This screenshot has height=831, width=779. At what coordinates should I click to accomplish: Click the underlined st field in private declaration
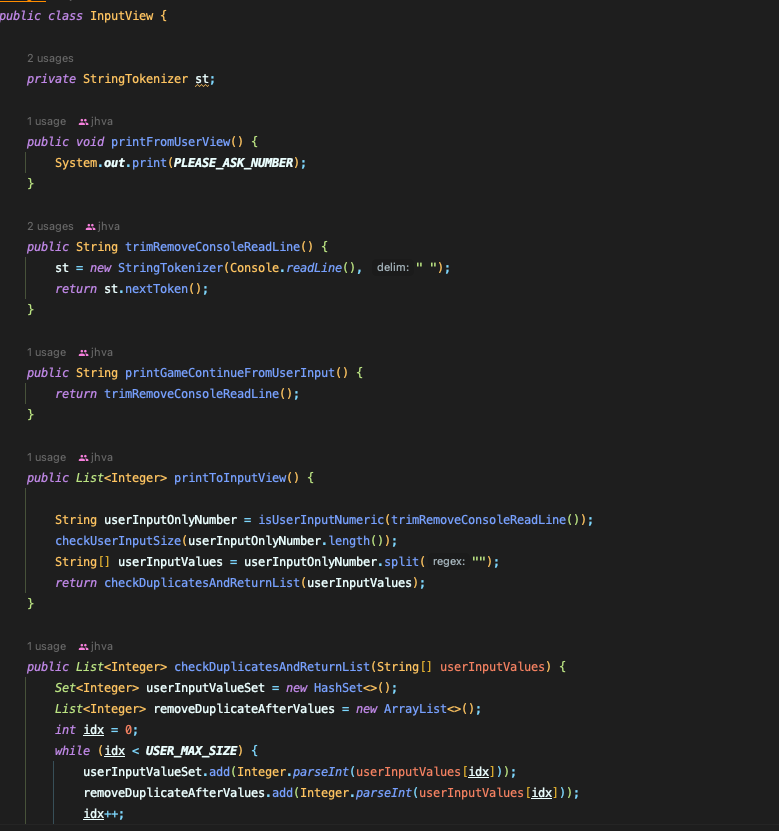point(202,79)
